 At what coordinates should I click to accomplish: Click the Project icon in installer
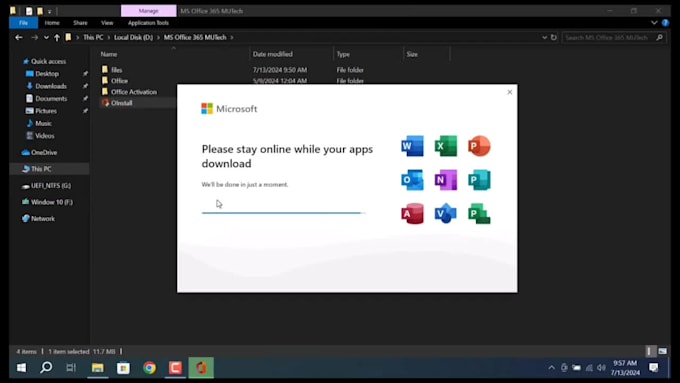[479, 214]
